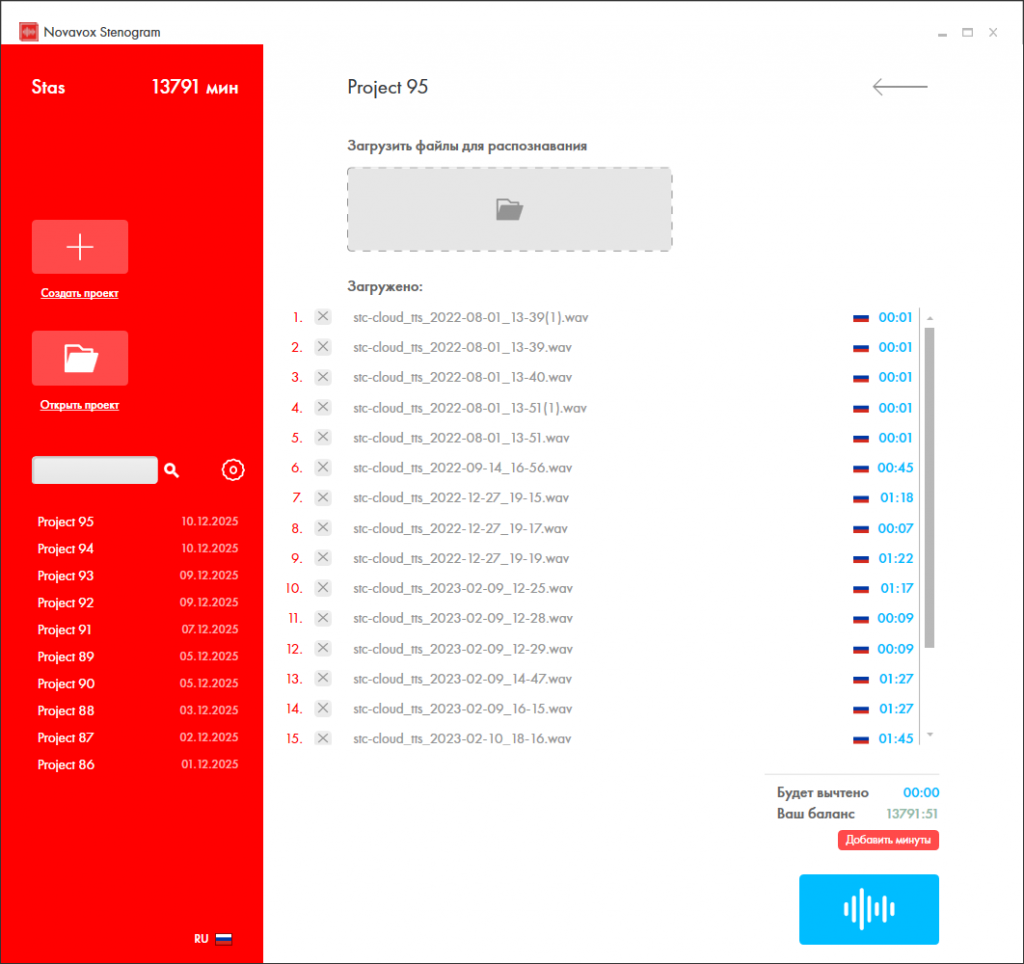
Task: Click the upload files drop zone
Action: [x=509, y=209]
